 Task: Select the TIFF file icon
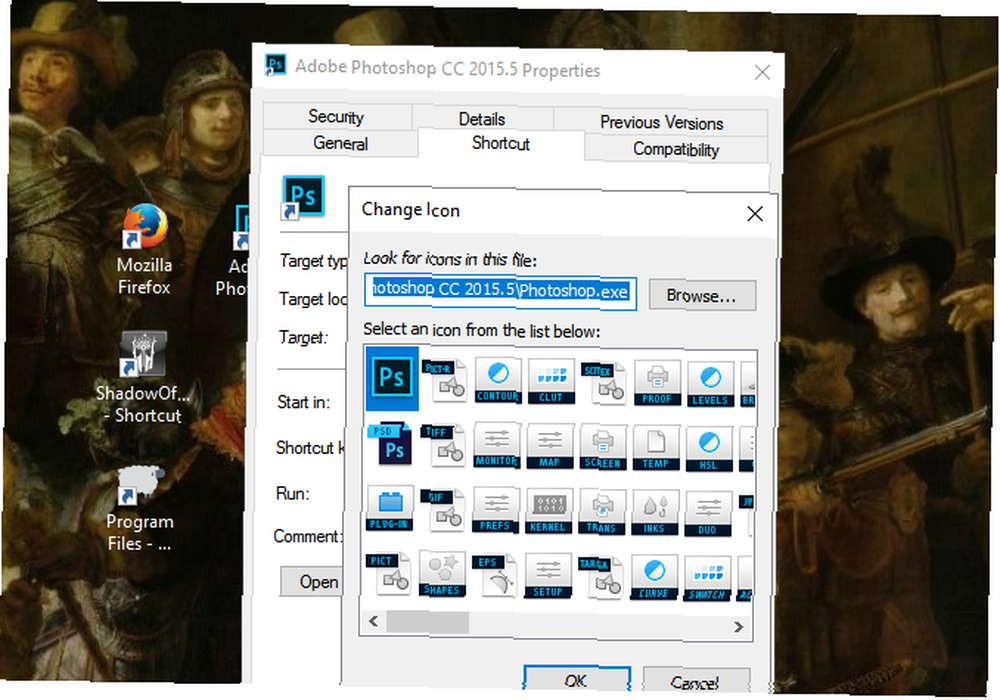(x=443, y=444)
